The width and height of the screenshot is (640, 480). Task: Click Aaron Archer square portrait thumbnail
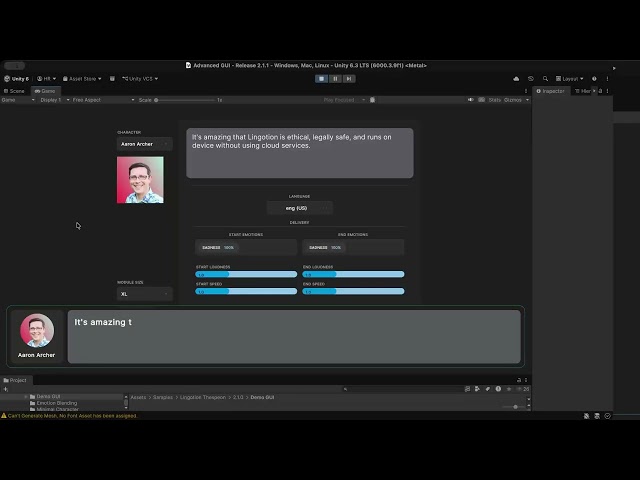click(140, 180)
